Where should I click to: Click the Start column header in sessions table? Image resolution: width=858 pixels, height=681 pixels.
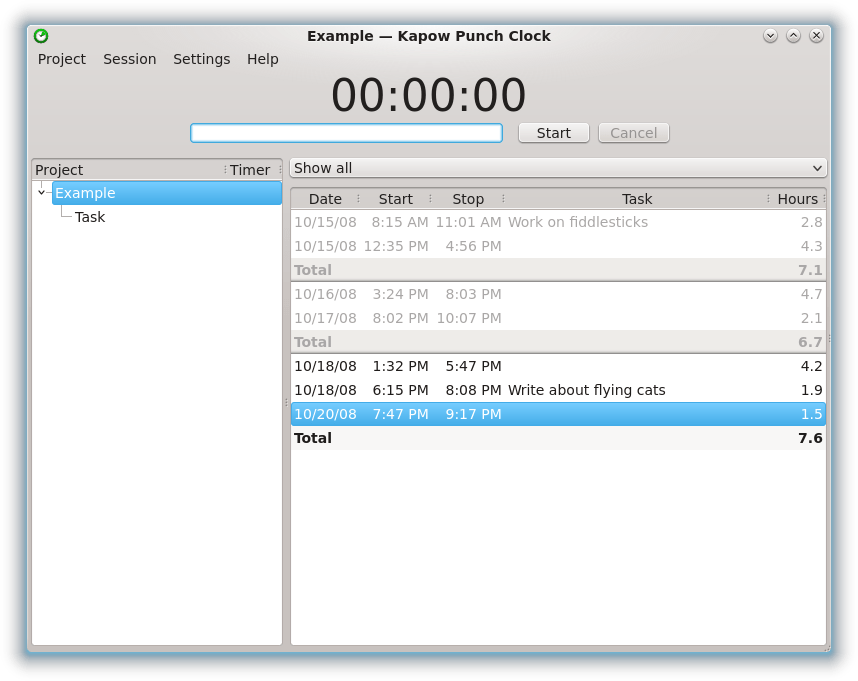395,199
